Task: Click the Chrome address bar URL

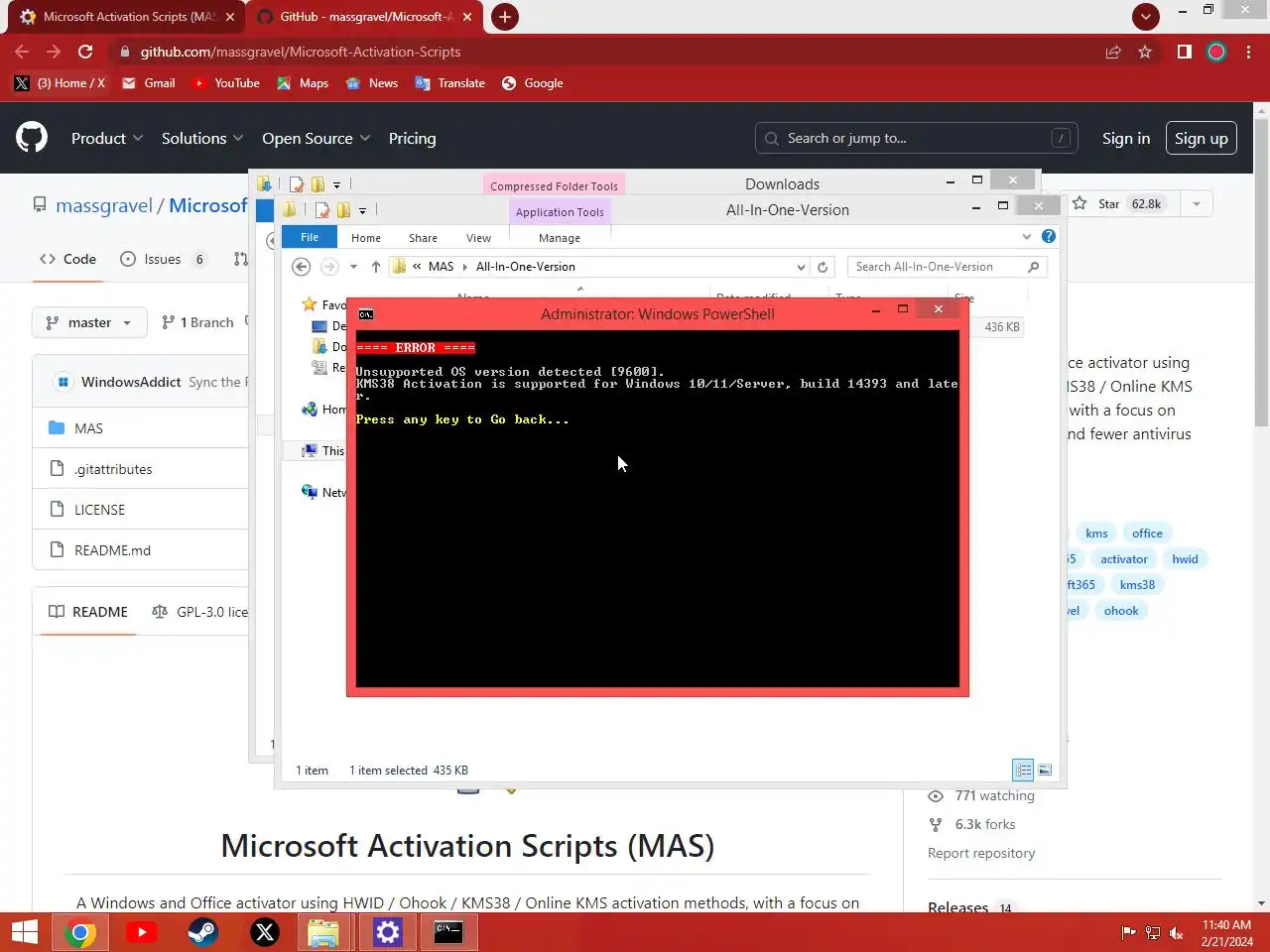Action: tap(300, 52)
